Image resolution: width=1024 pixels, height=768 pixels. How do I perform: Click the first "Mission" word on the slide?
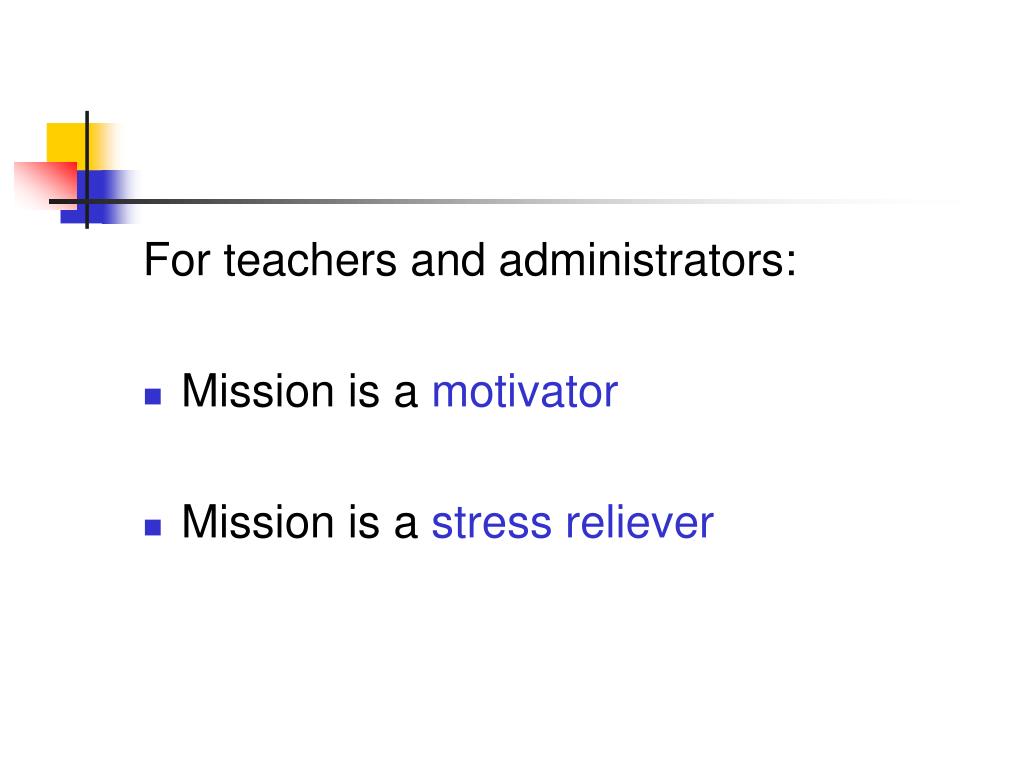259,391
